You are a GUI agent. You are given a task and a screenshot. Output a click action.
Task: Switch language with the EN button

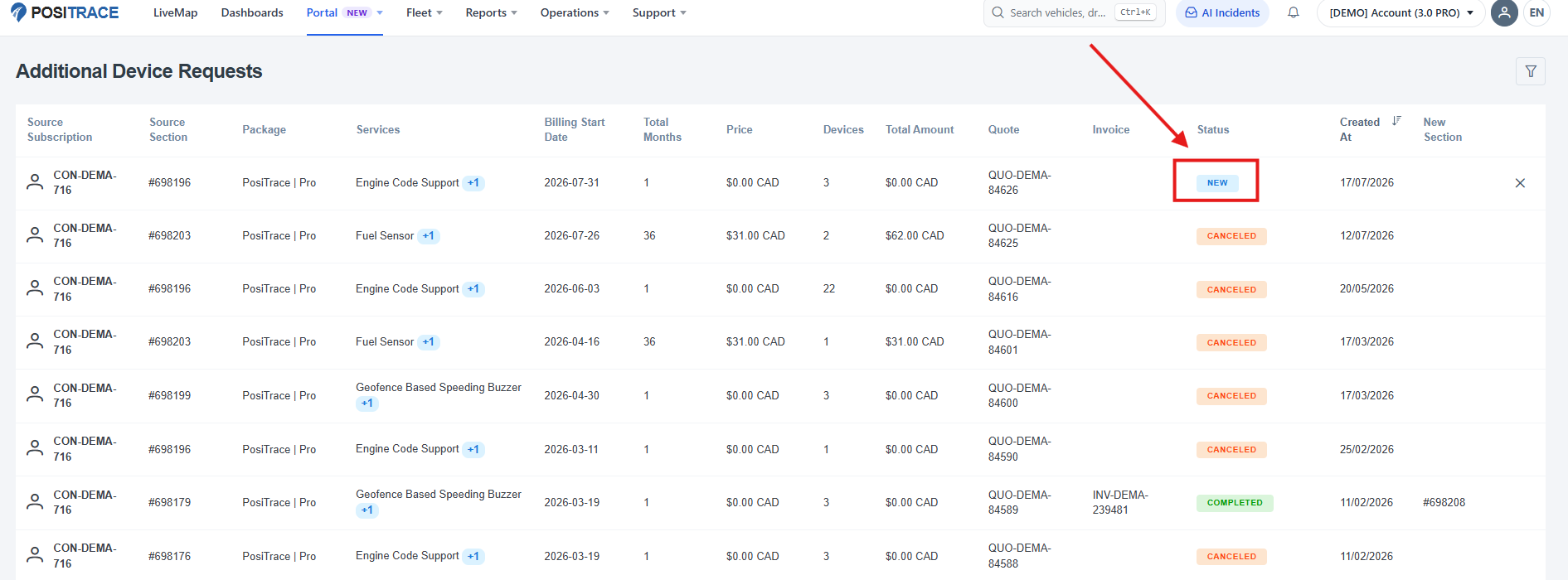tap(1536, 12)
